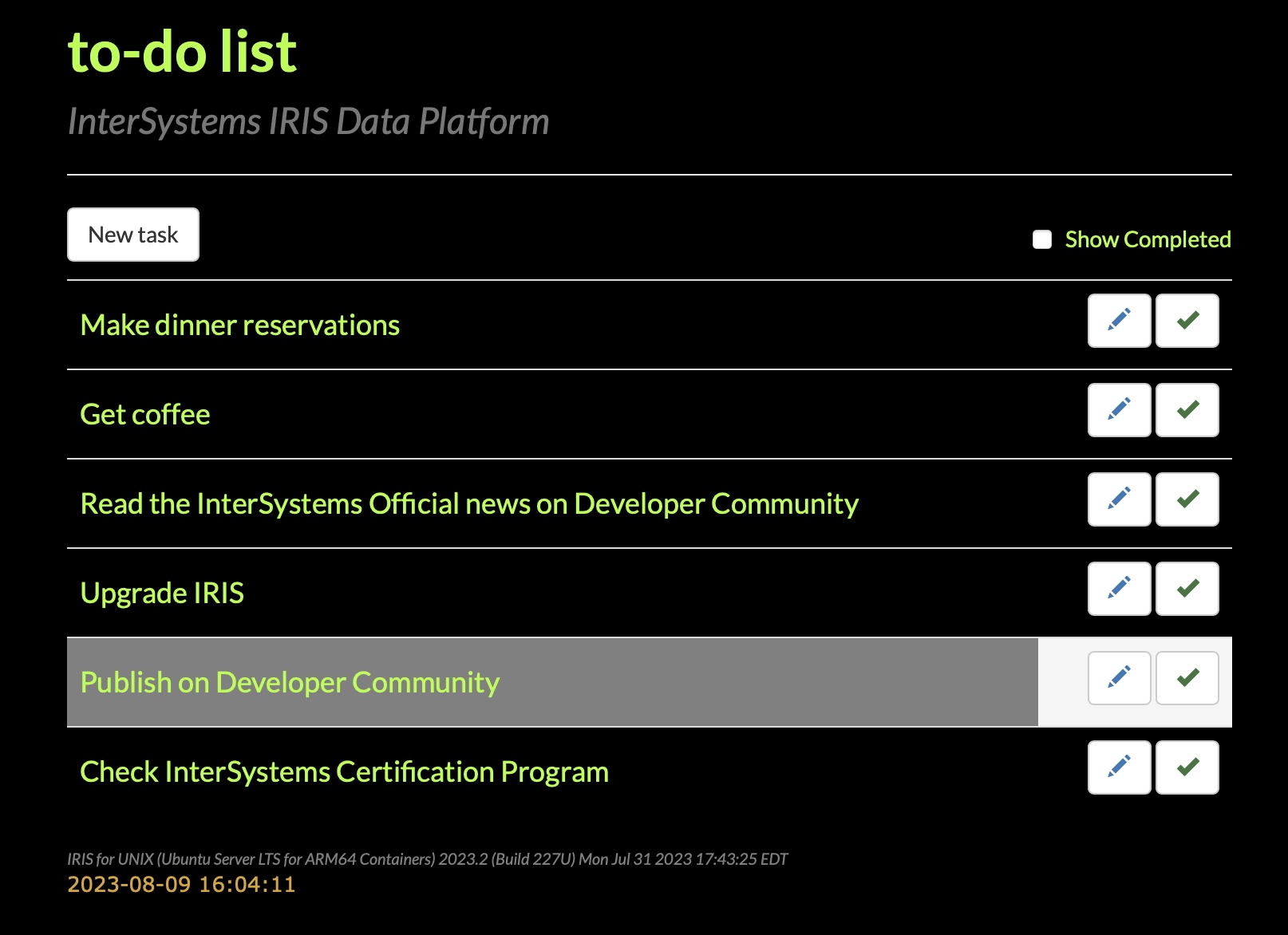The image size is (1288, 935).
Task: Mark Upgrade IRIS as done
Action: [1187, 589]
